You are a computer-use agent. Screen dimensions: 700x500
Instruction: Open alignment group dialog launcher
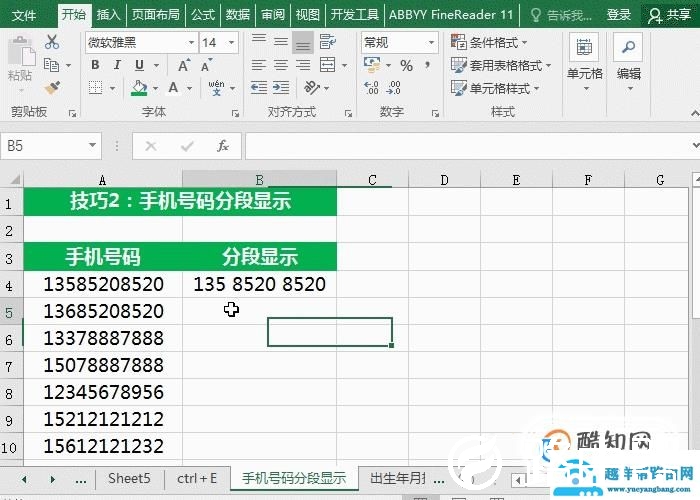348,114
